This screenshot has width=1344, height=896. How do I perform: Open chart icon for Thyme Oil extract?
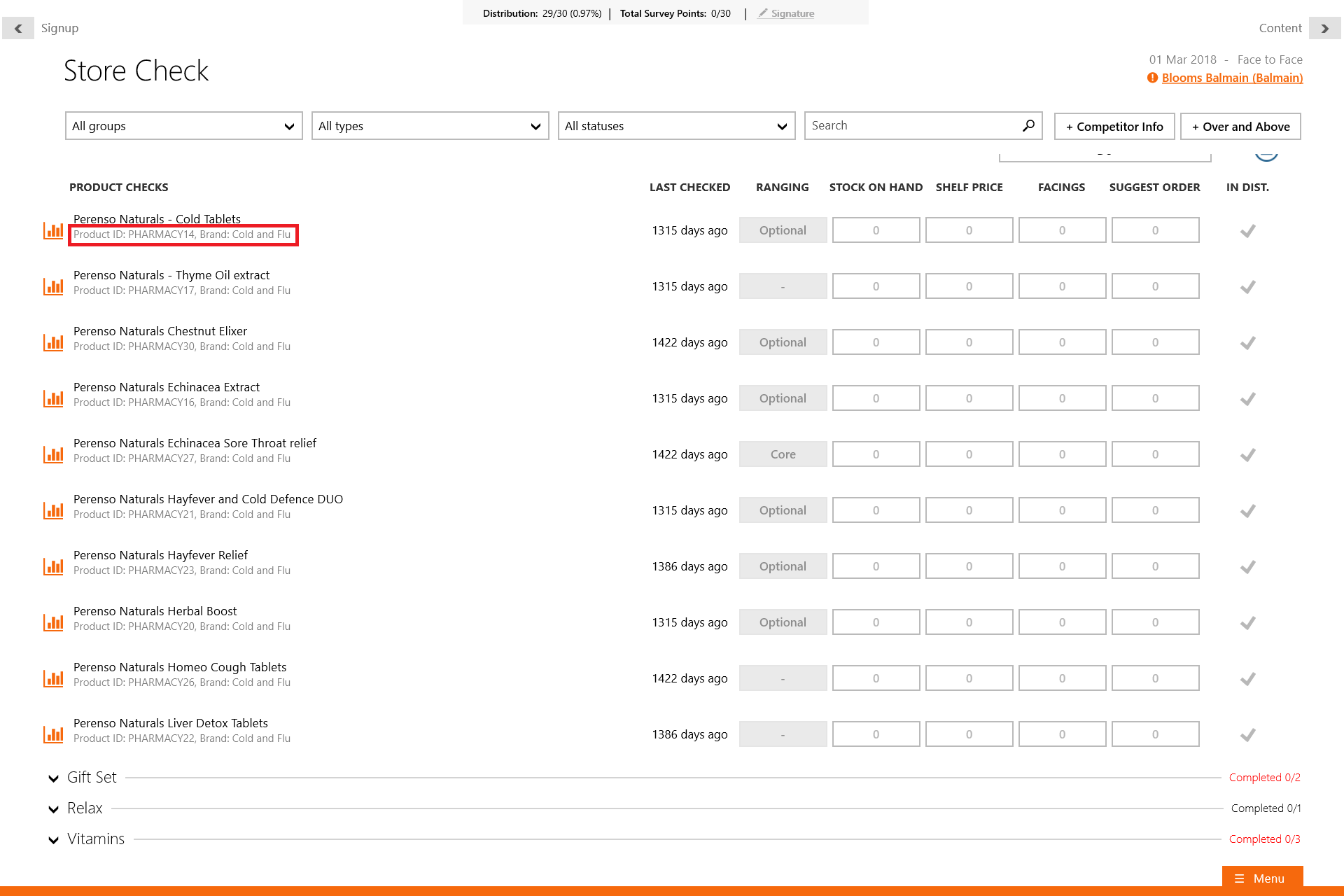(53, 286)
